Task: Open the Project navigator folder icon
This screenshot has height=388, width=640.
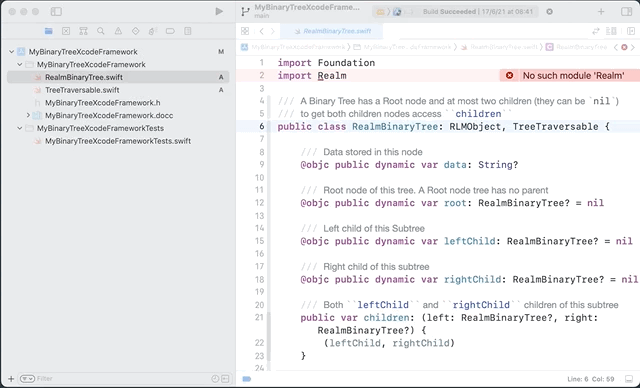Action: point(49,31)
